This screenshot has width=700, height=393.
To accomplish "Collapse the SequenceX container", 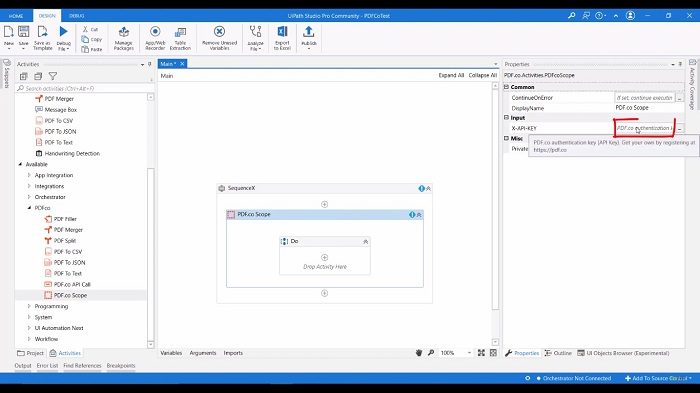I will click(x=429, y=188).
